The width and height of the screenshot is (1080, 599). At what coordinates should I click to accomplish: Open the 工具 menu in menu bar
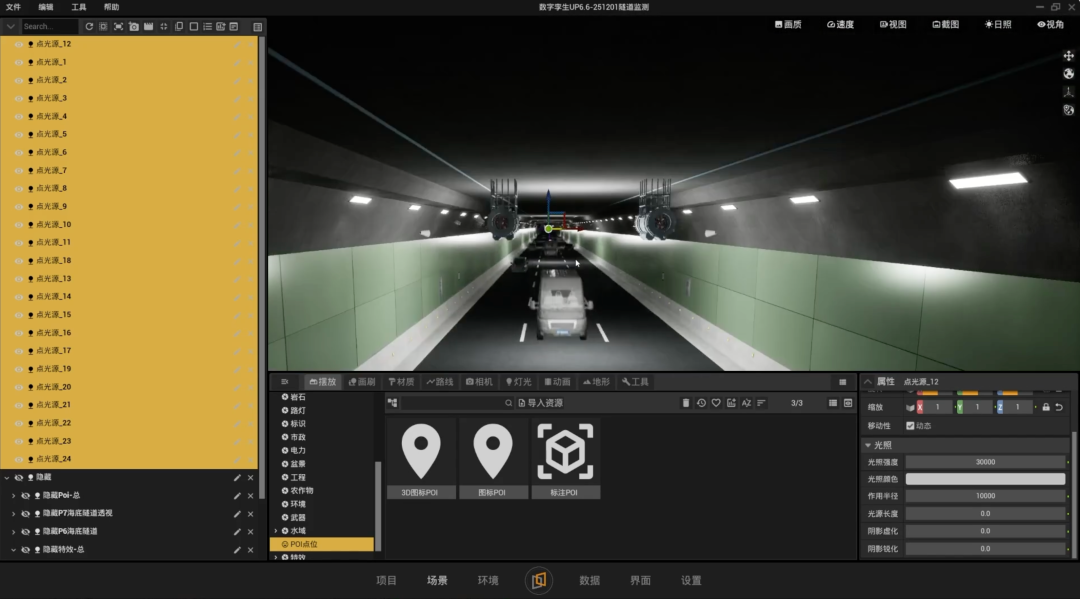tap(79, 7)
